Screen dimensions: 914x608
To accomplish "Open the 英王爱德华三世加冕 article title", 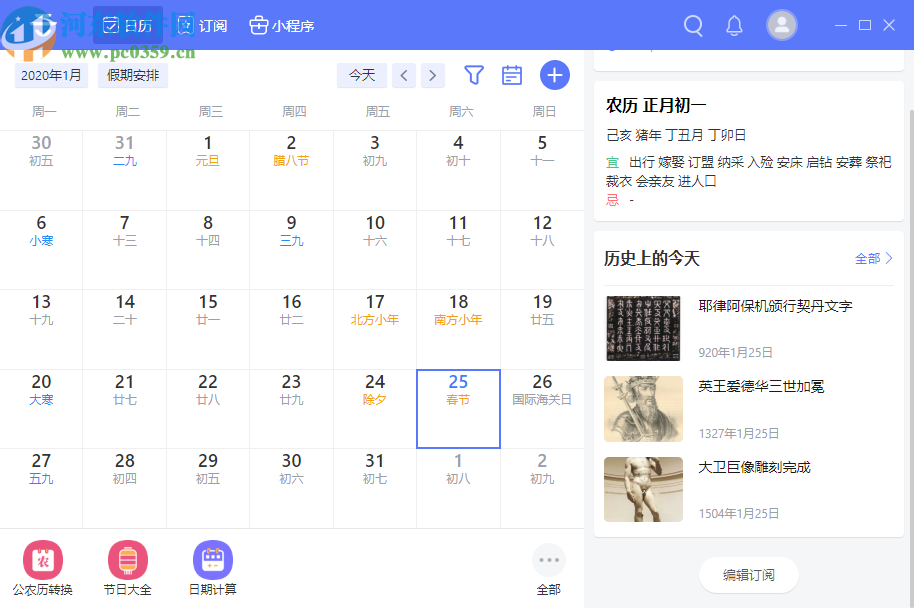I will 761,386.
